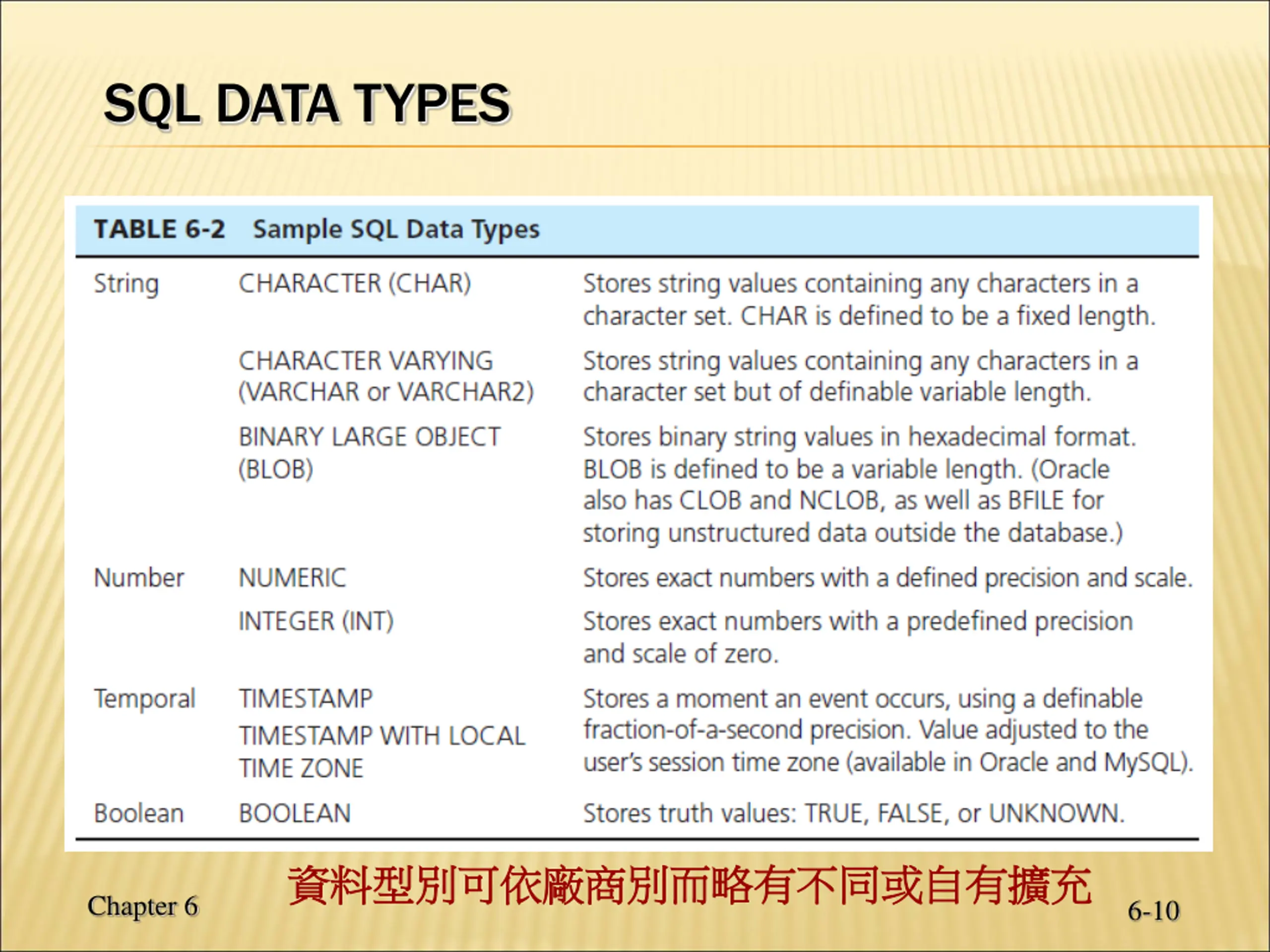Select the 'fraction-of-a-second precision' line
Screen dimensions: 1270x952
pyautogui.click(x=866, y=731)
